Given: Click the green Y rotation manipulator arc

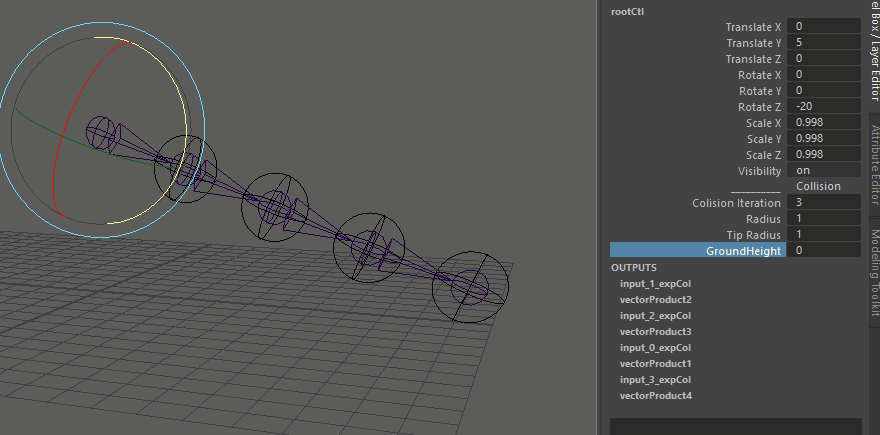Looking at the screenshot, I should point(67,138).
